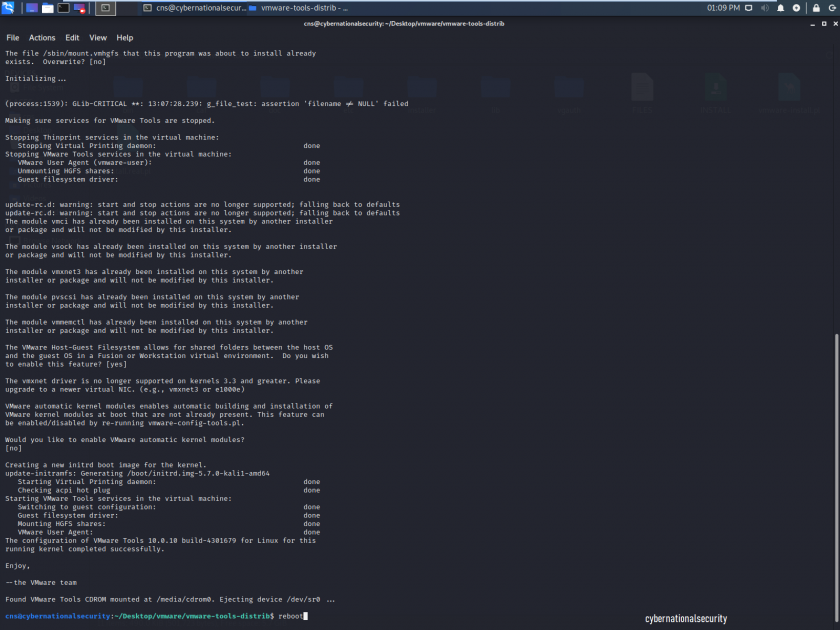The height and width of the screenshot is (630, 840).
Task: Click 'to enable this feature? [yes]' line
Action: pos(66,364)
